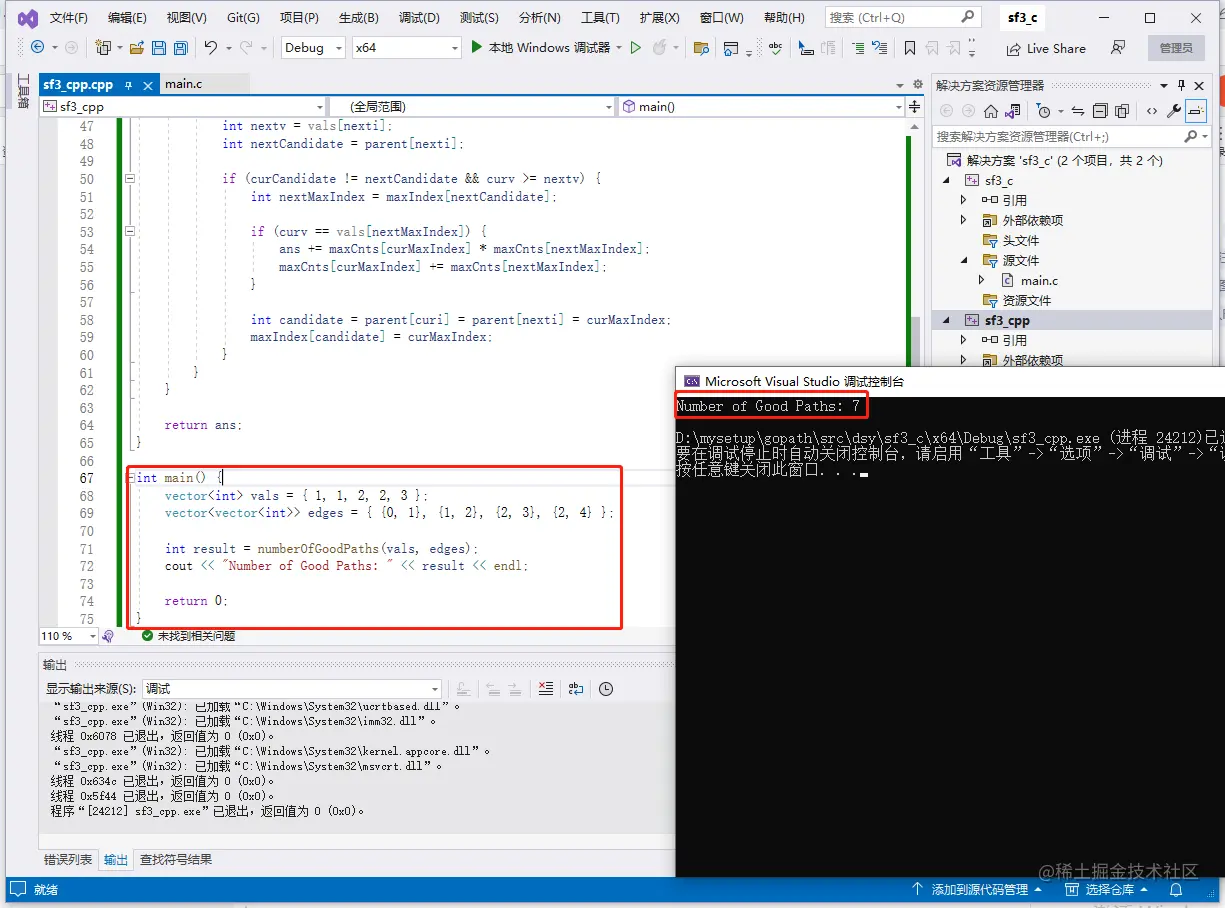This screenshot has height=908, width=1225.
Task: Click collapse all icon in Solution Explorer
Action: (1100, 111)
